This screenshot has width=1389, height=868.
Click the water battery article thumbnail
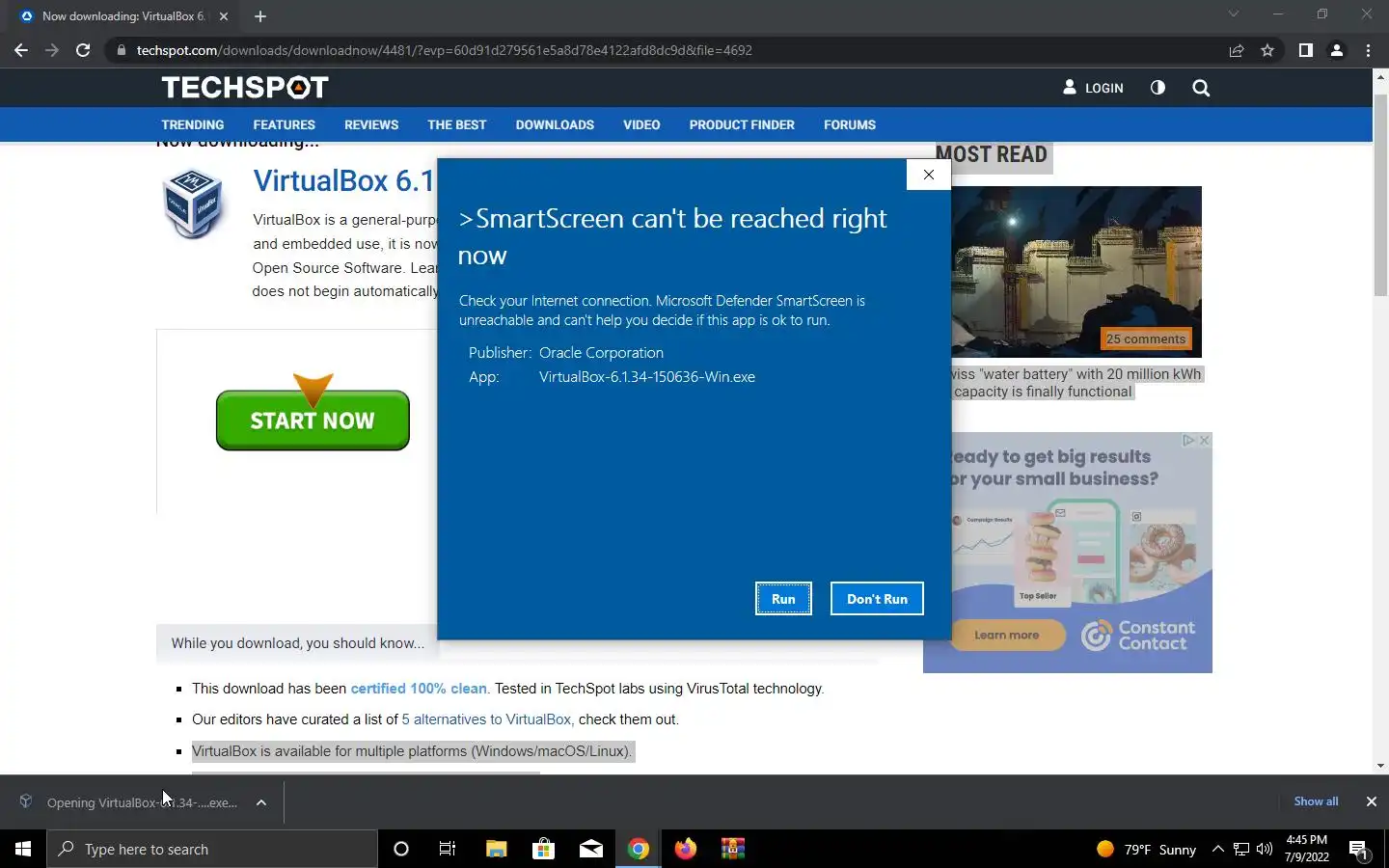(1076, 271)
